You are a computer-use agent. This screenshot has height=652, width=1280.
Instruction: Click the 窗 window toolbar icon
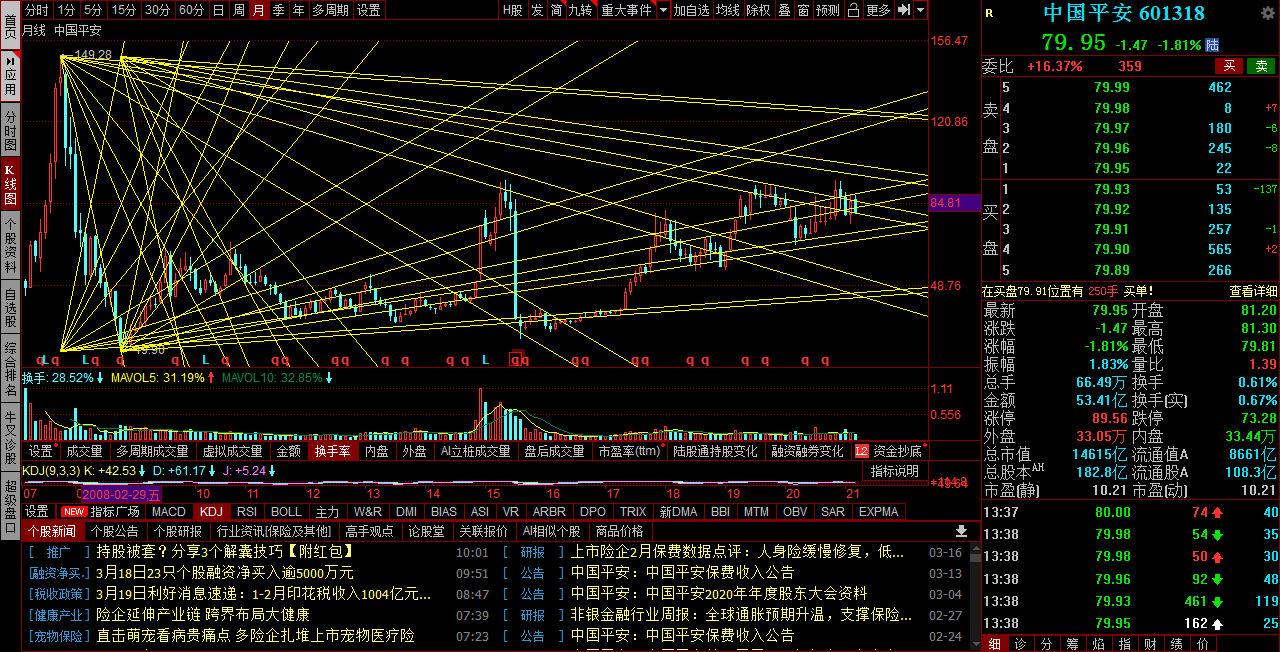pos(803,10)
